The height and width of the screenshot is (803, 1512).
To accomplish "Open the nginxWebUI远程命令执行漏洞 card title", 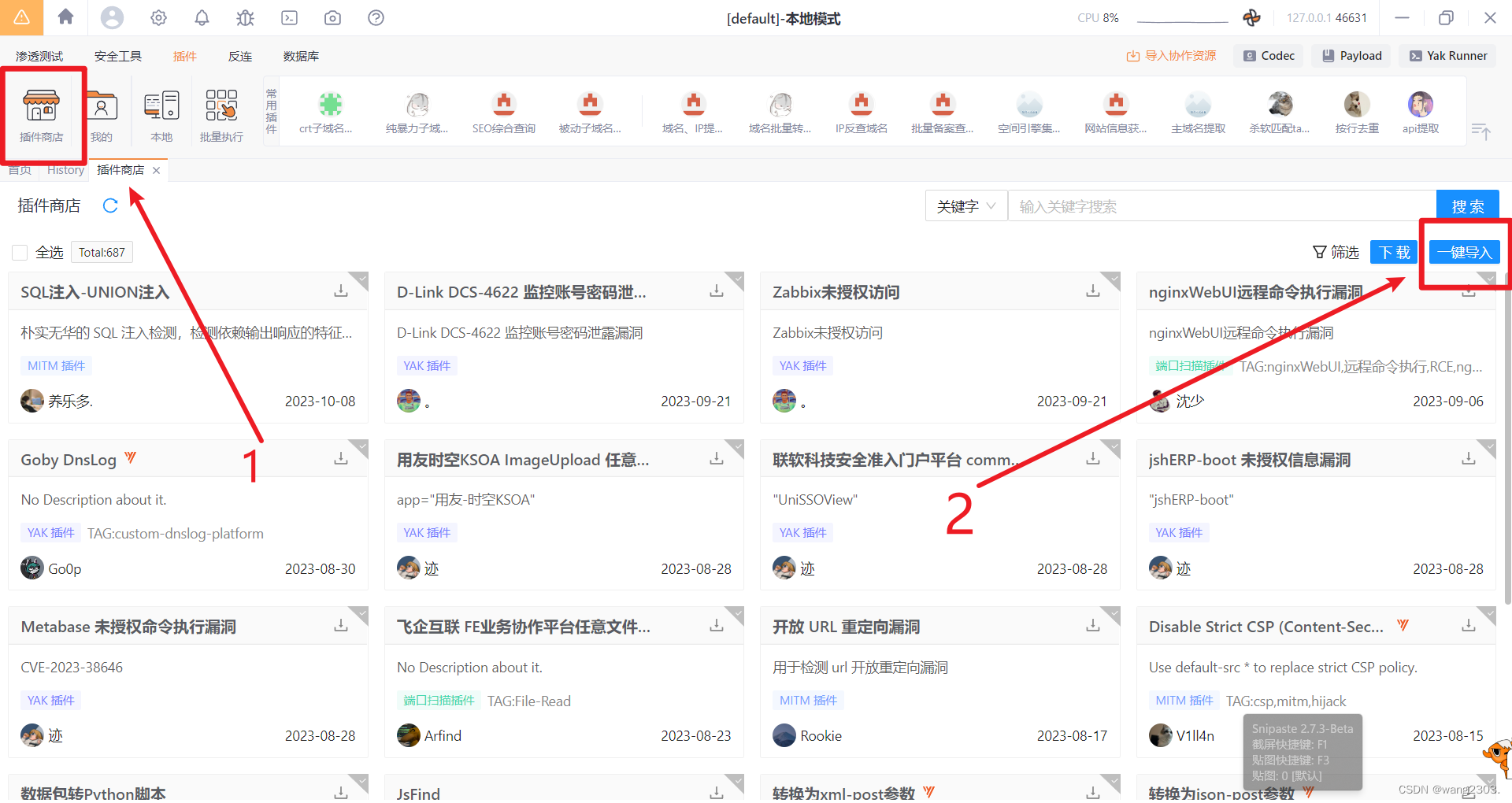I will click(x=1255, y=292).
